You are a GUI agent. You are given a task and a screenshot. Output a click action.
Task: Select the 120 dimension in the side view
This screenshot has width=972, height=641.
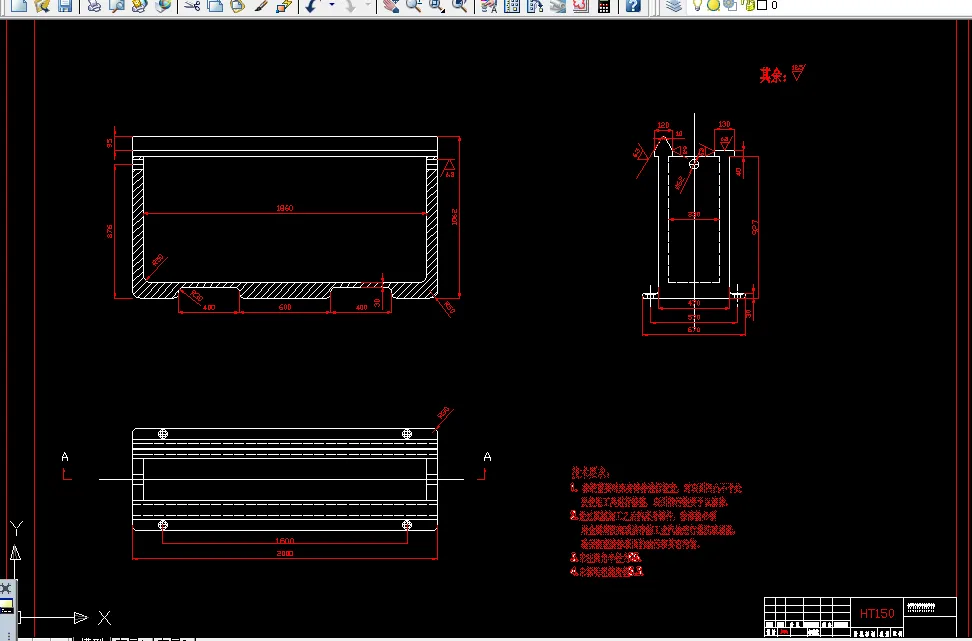(663, 125)
